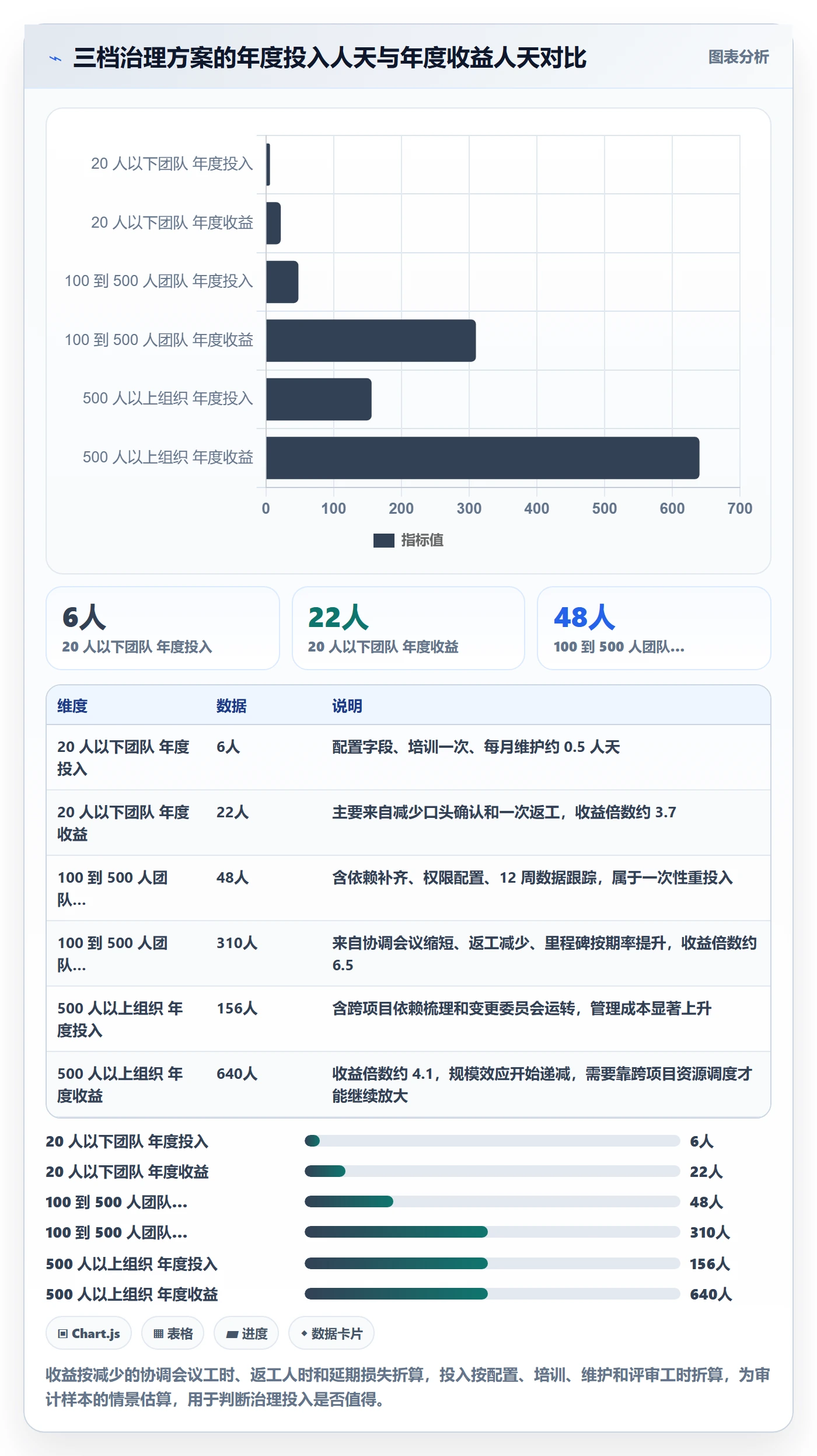Click the chart axis label "20 人以下团队 年度投入"
Screen dimensions: 817x1456
coord(172,164)
